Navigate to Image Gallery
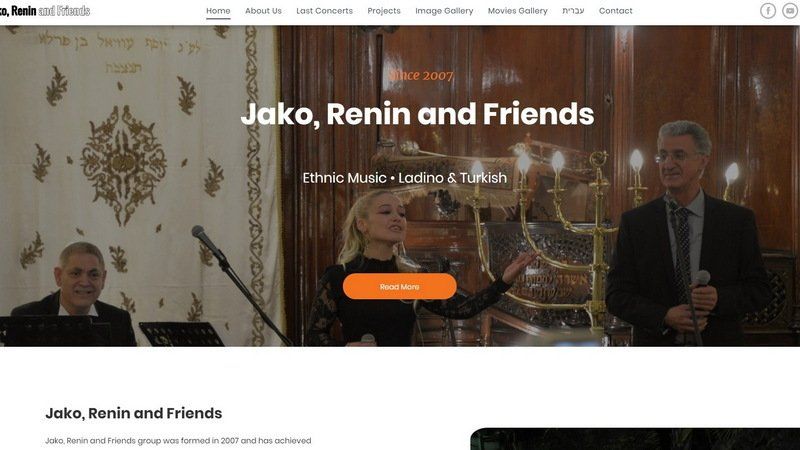This screenshot has height=450, width=800. (444, 11)
